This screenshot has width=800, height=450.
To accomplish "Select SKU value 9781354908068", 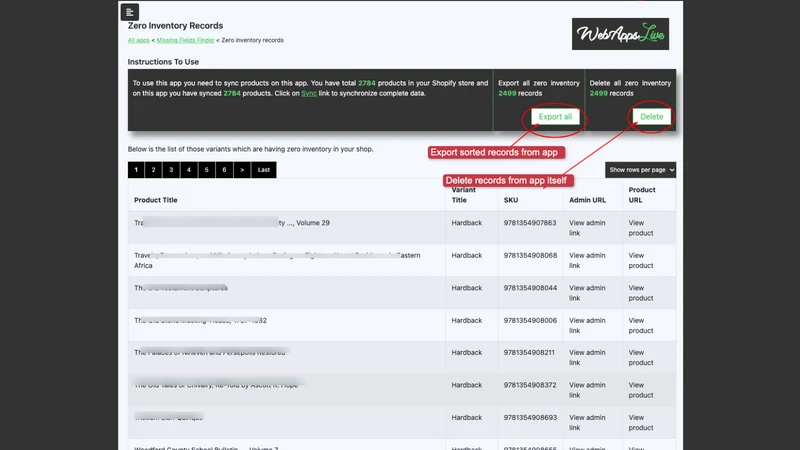I will click(530, 255).
